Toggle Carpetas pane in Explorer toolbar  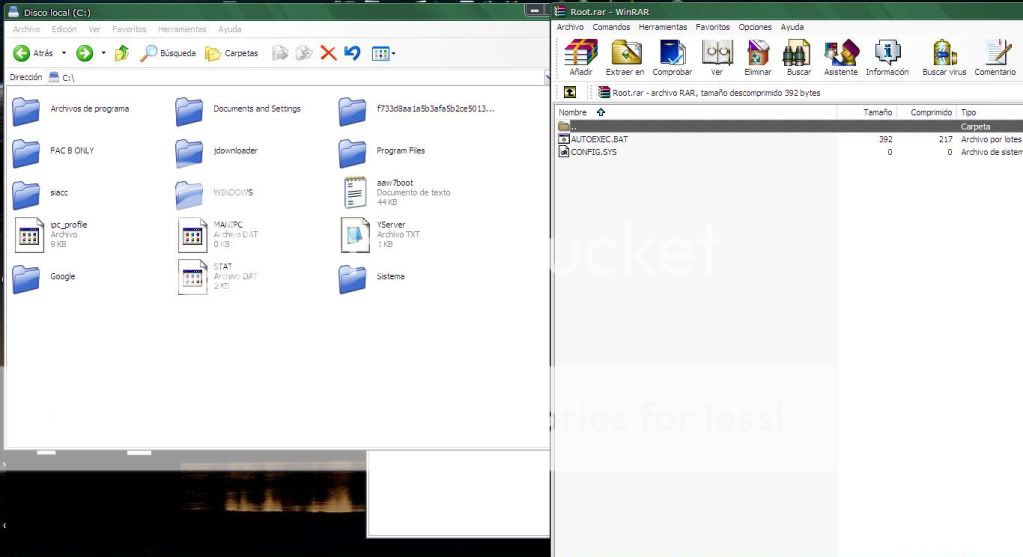pyautogui.click(x=232, y=53)
